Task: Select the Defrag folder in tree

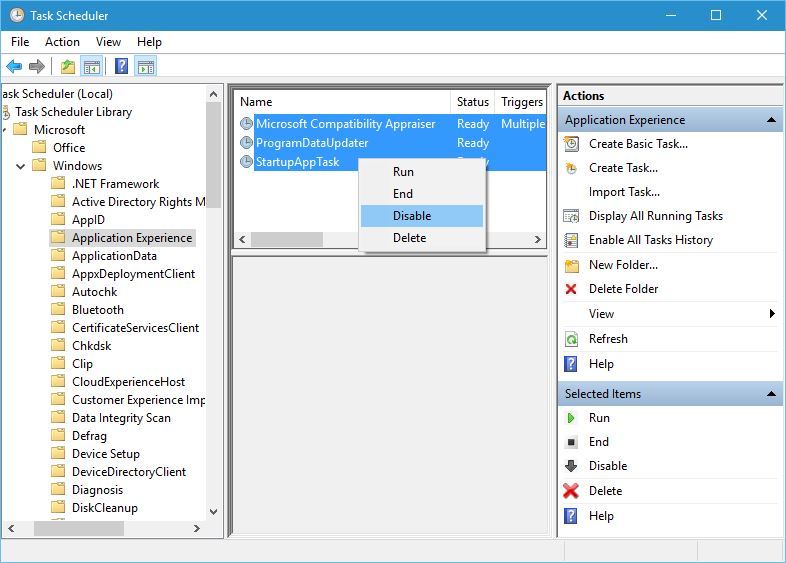Action: pos(89,436)
